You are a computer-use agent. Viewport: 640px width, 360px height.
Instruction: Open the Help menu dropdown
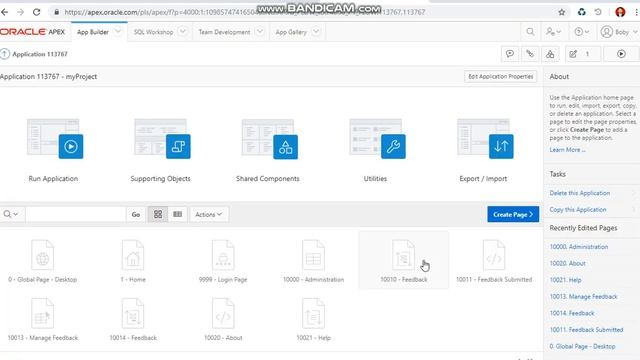coord(581,31)
